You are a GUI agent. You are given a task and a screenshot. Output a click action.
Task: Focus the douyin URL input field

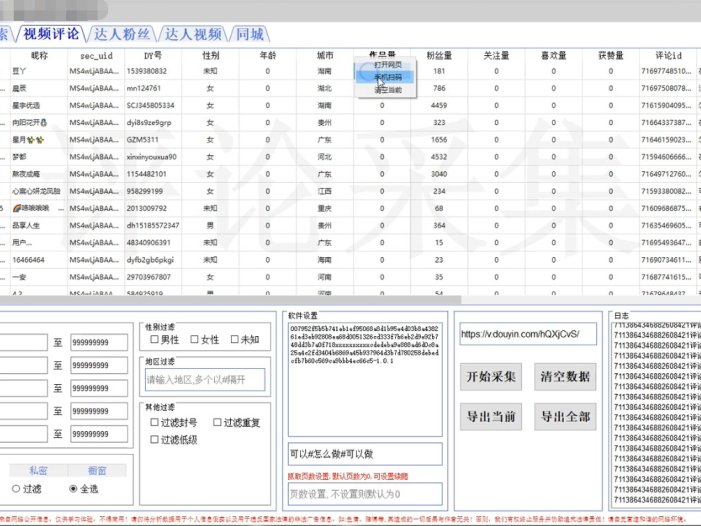pos(528,334)
